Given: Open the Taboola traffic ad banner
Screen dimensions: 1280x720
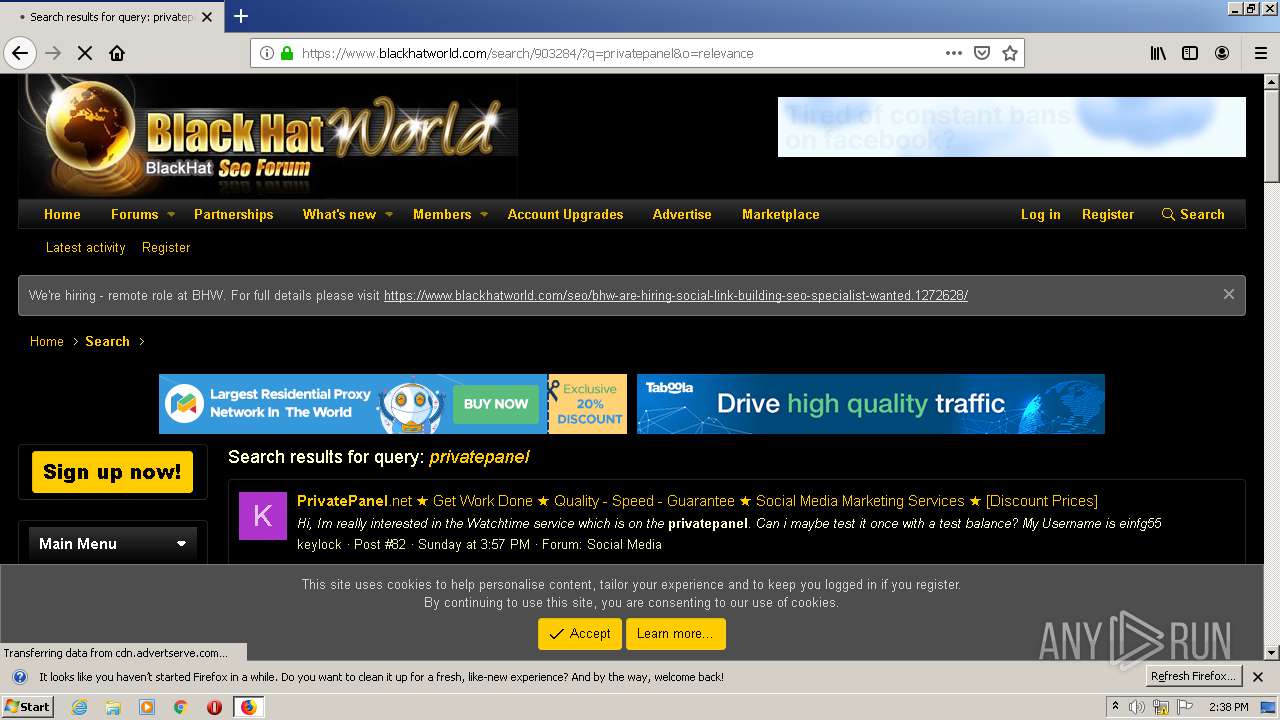Looking at the screenshot, I should coord(871,404).
